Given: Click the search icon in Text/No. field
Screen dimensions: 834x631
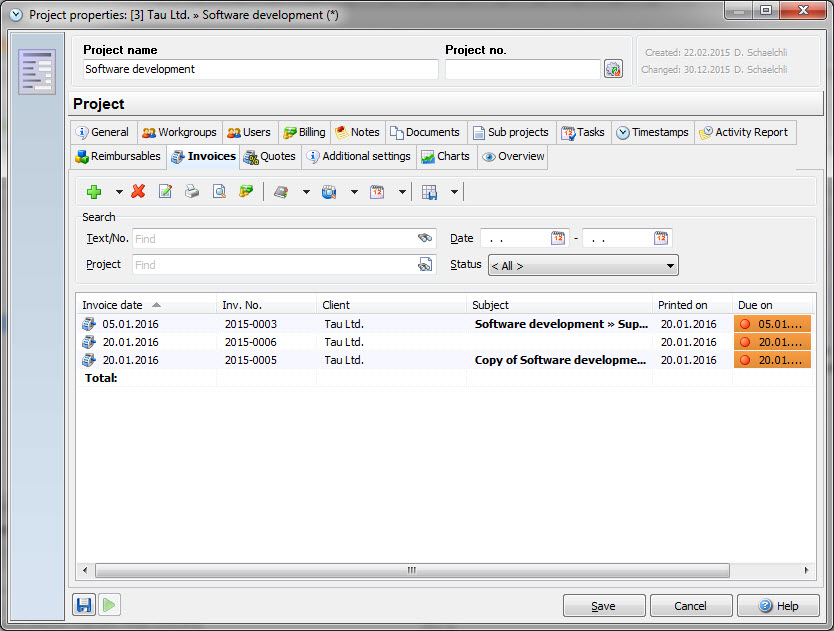Looking at the screenshot, I should pyautogui.click(x=425, y=239).
